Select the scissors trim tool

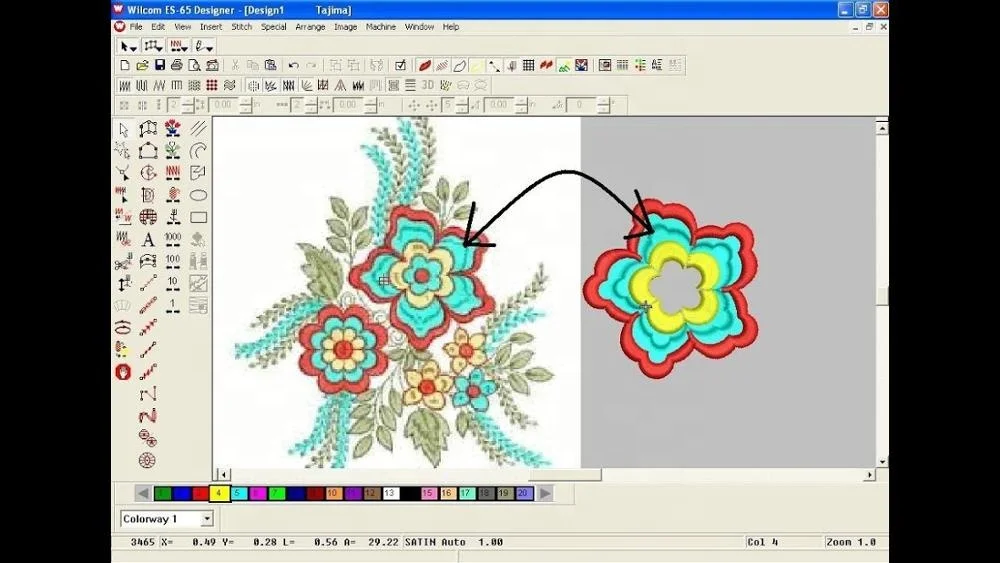tap(123, 262)
